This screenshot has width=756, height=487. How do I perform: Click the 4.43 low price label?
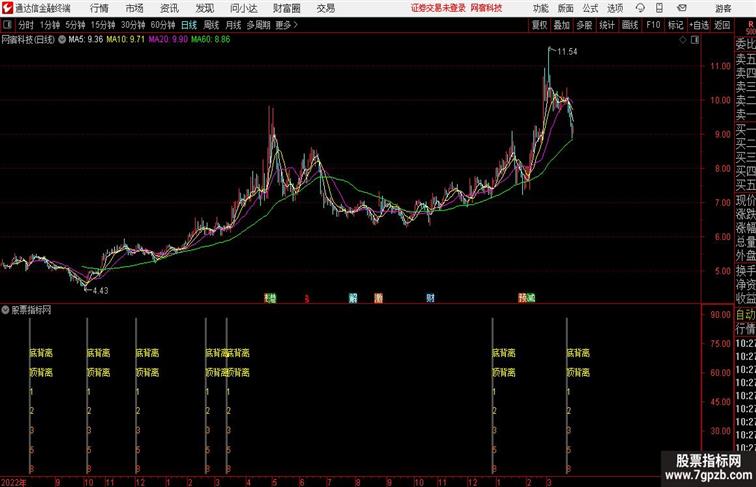click(101, 290)
